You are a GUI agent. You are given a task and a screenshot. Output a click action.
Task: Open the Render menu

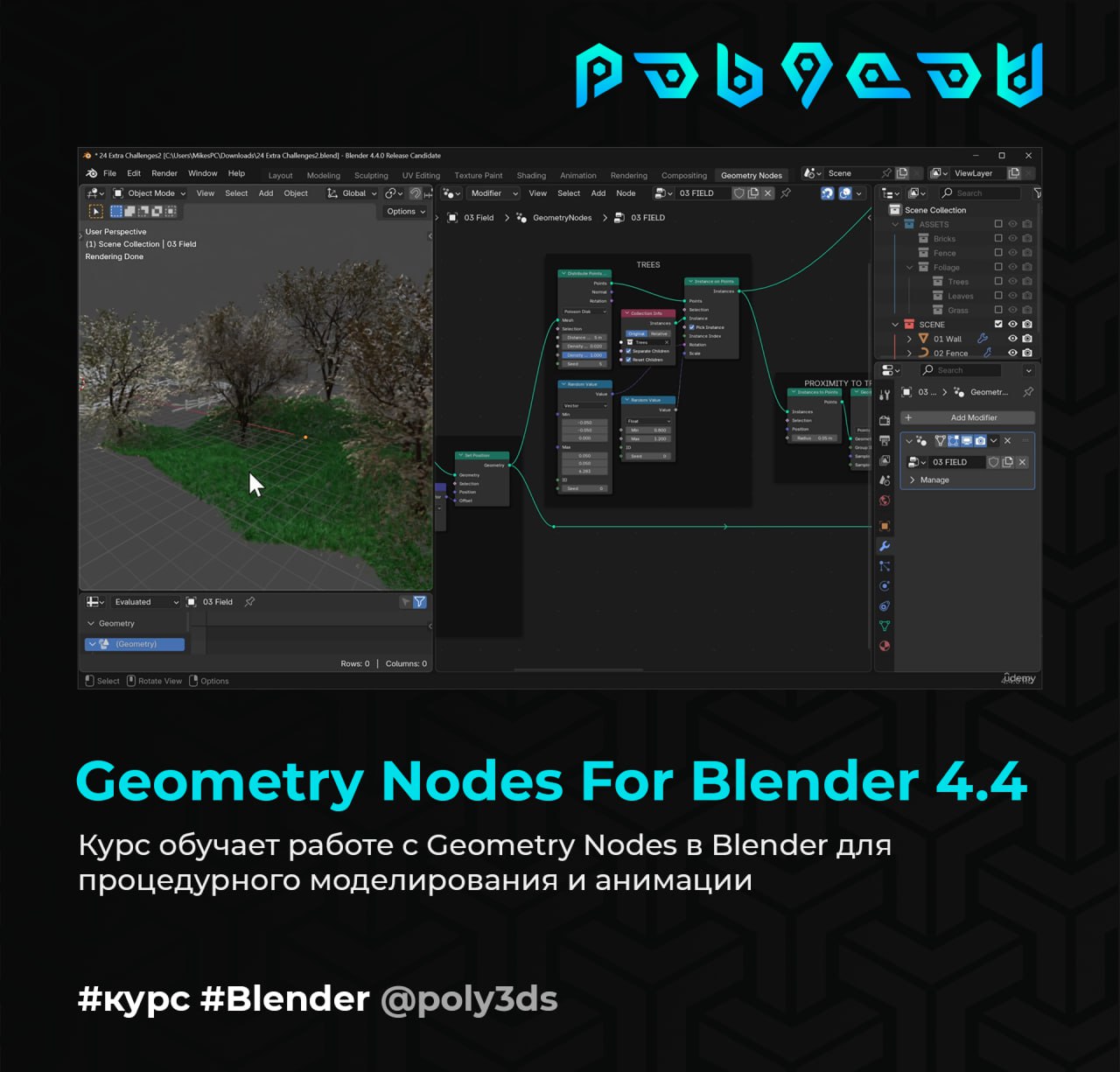click(164, 173)
